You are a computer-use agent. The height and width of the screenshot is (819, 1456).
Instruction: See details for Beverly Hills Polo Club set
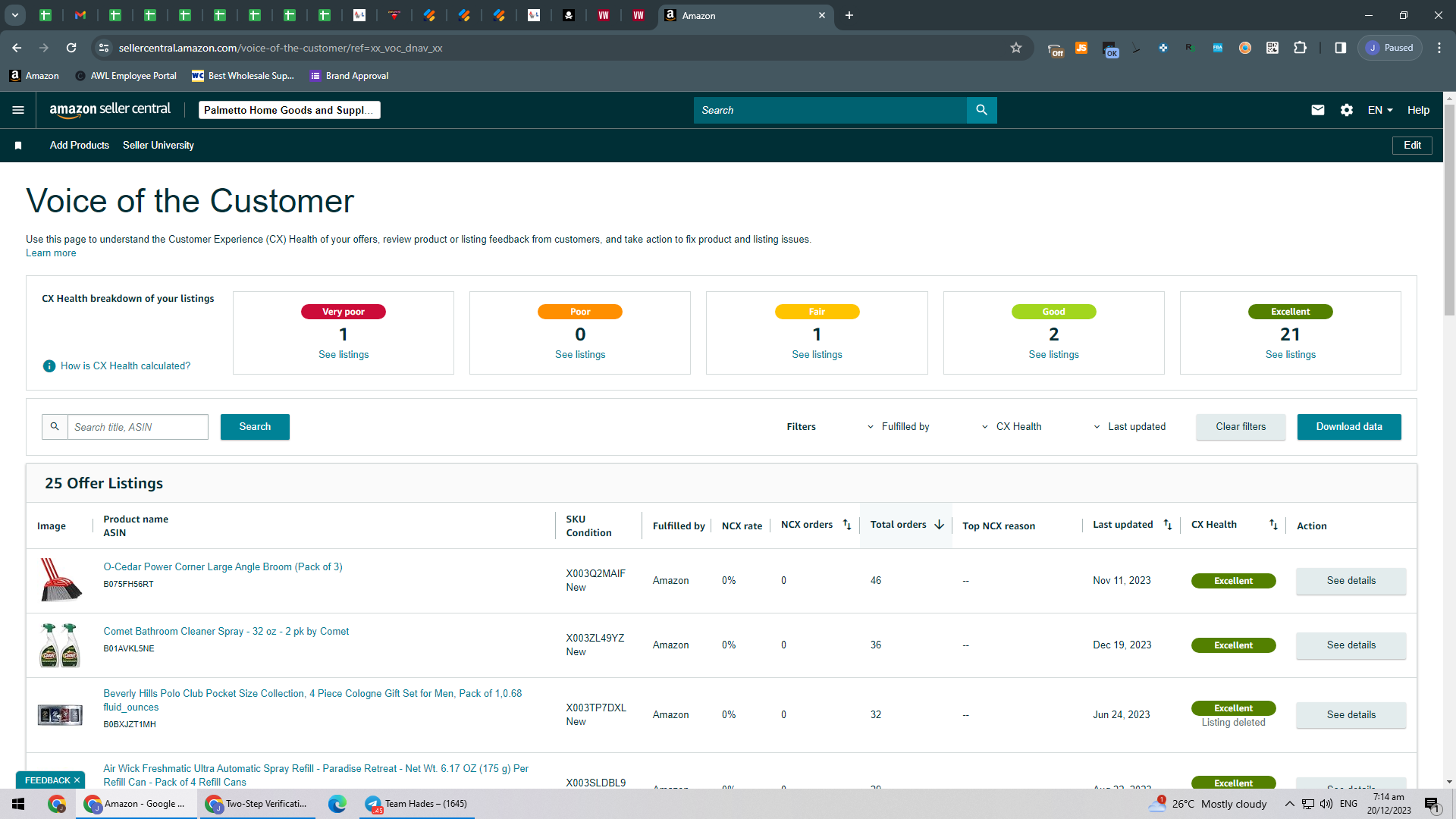(1351, 715)
